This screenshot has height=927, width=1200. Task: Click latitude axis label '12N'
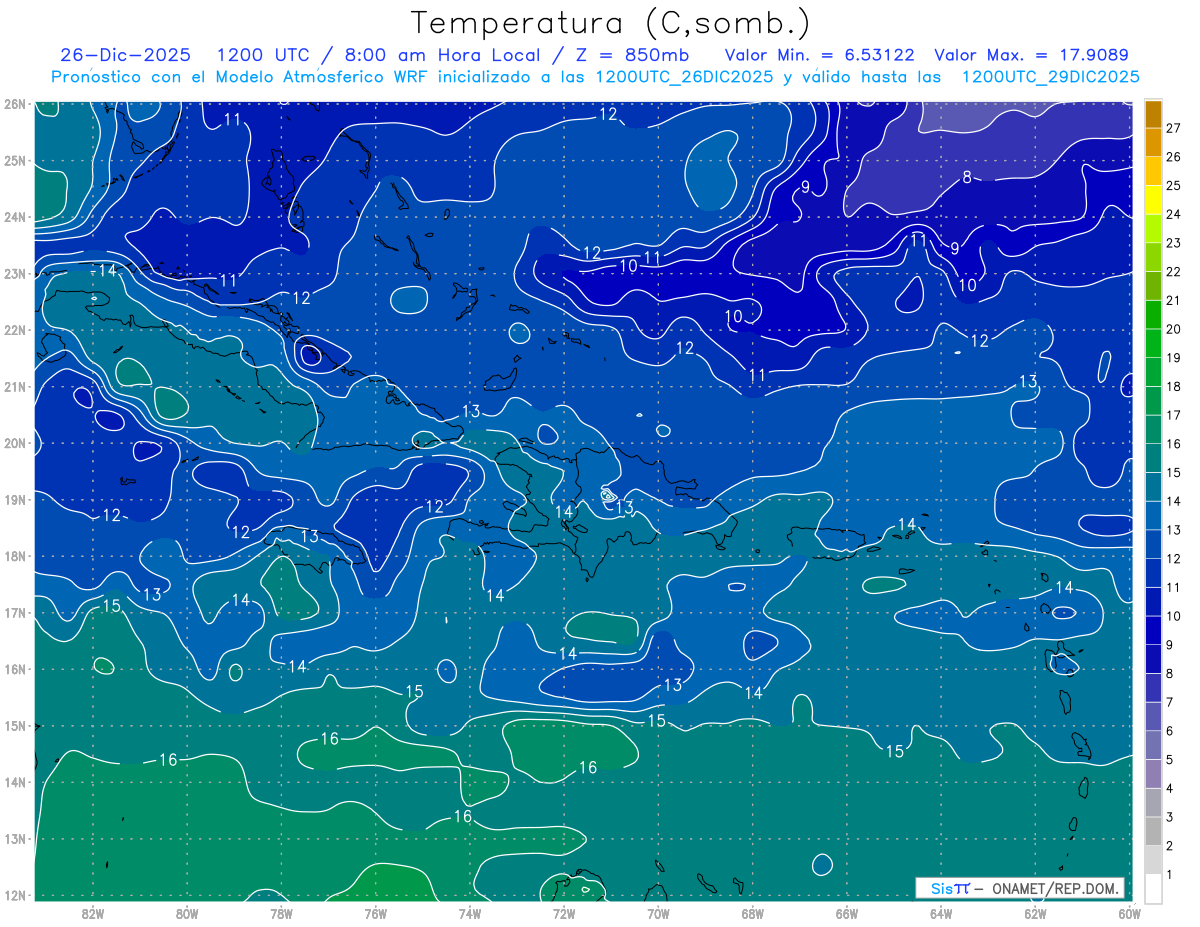click(14, 895)
